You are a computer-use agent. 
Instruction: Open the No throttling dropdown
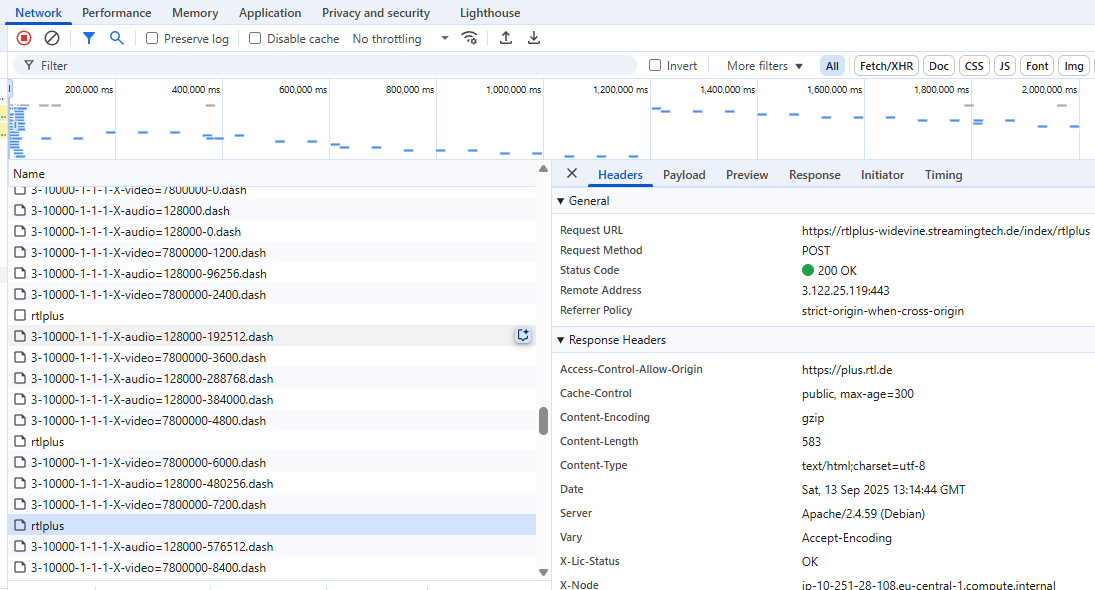coord(400,38)
